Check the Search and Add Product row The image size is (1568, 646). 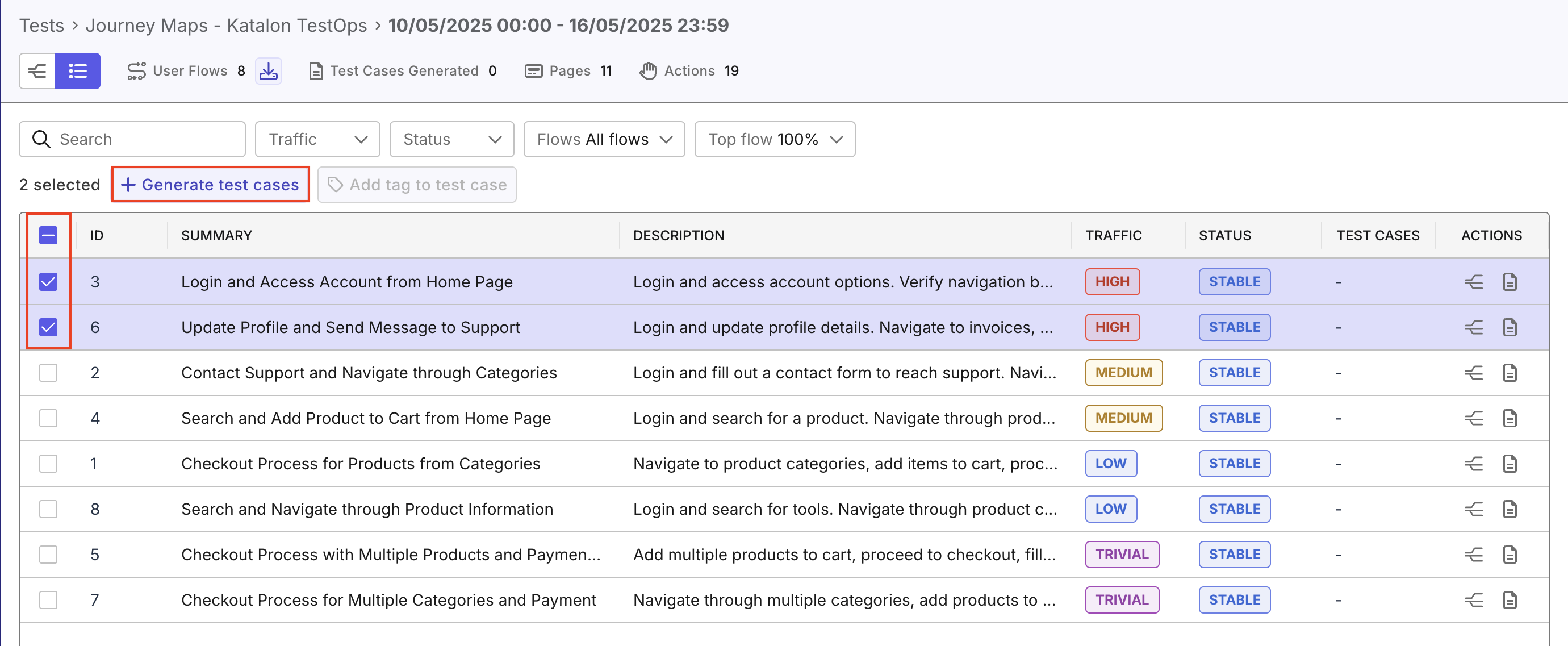(x=48, y=418)
